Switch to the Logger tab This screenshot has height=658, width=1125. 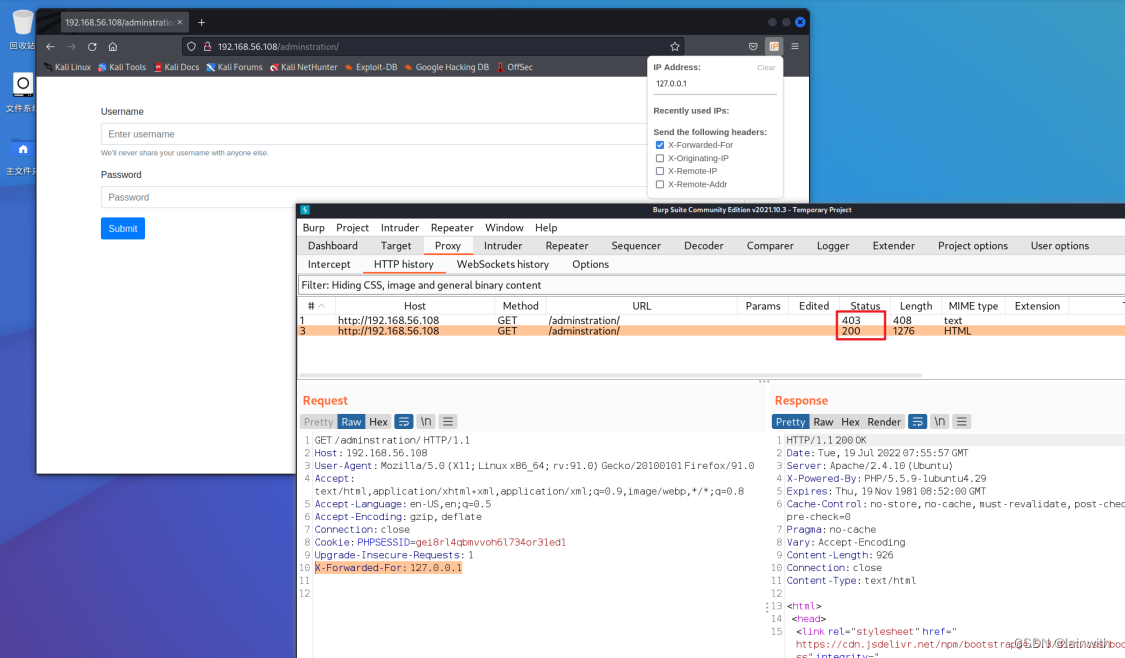coord(833,245)
